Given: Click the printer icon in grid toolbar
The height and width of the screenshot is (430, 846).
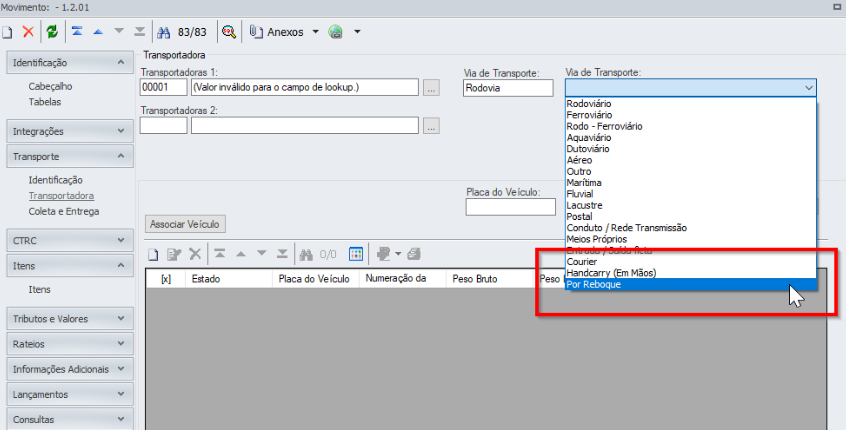Looking at the screenshot, I should click(414, 254).
